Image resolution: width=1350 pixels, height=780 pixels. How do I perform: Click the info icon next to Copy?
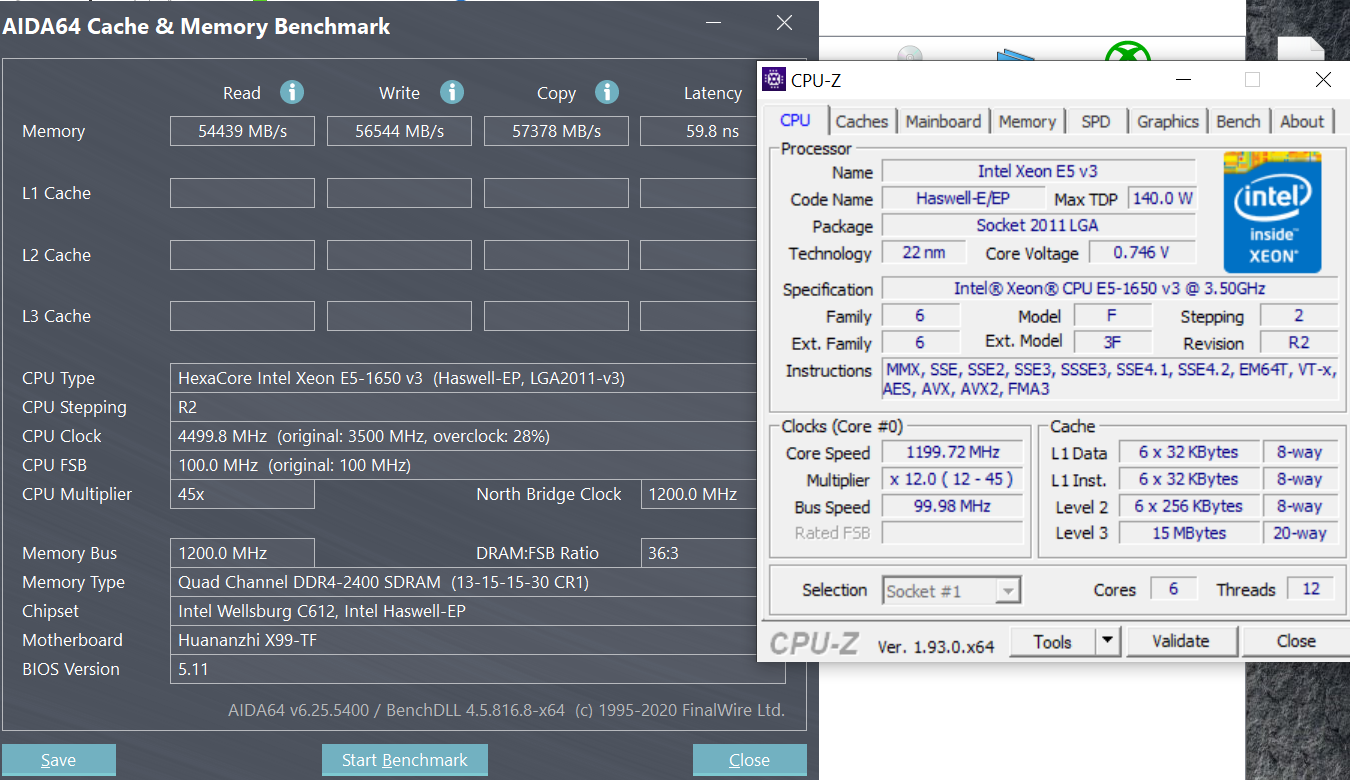[607, 93]
